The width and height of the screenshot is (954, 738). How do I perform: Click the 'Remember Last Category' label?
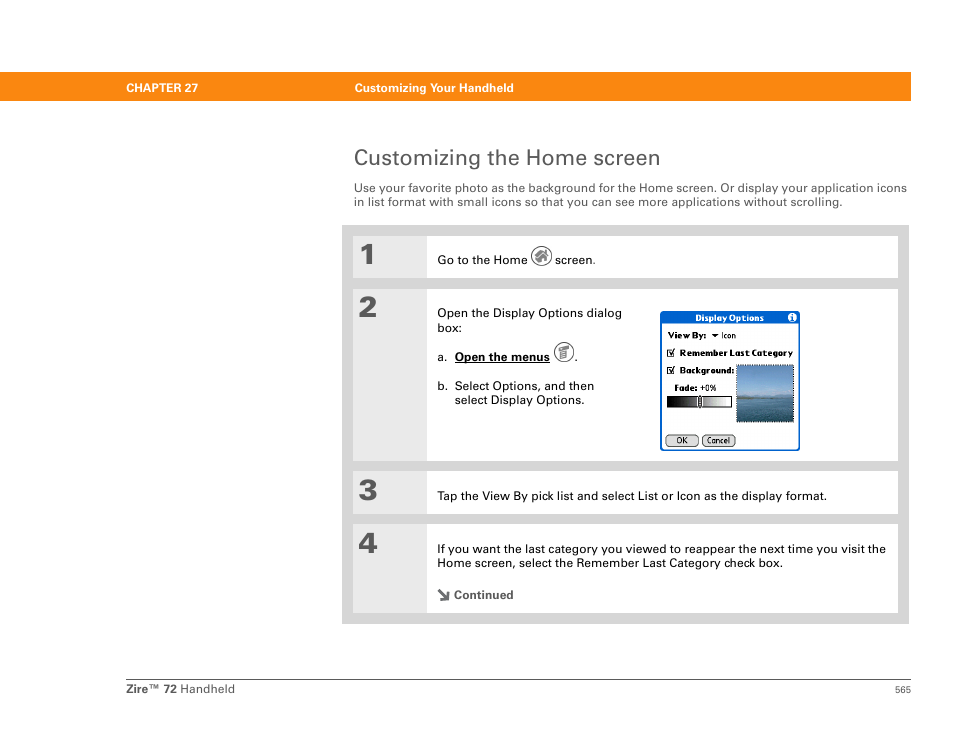coord(736,353)
